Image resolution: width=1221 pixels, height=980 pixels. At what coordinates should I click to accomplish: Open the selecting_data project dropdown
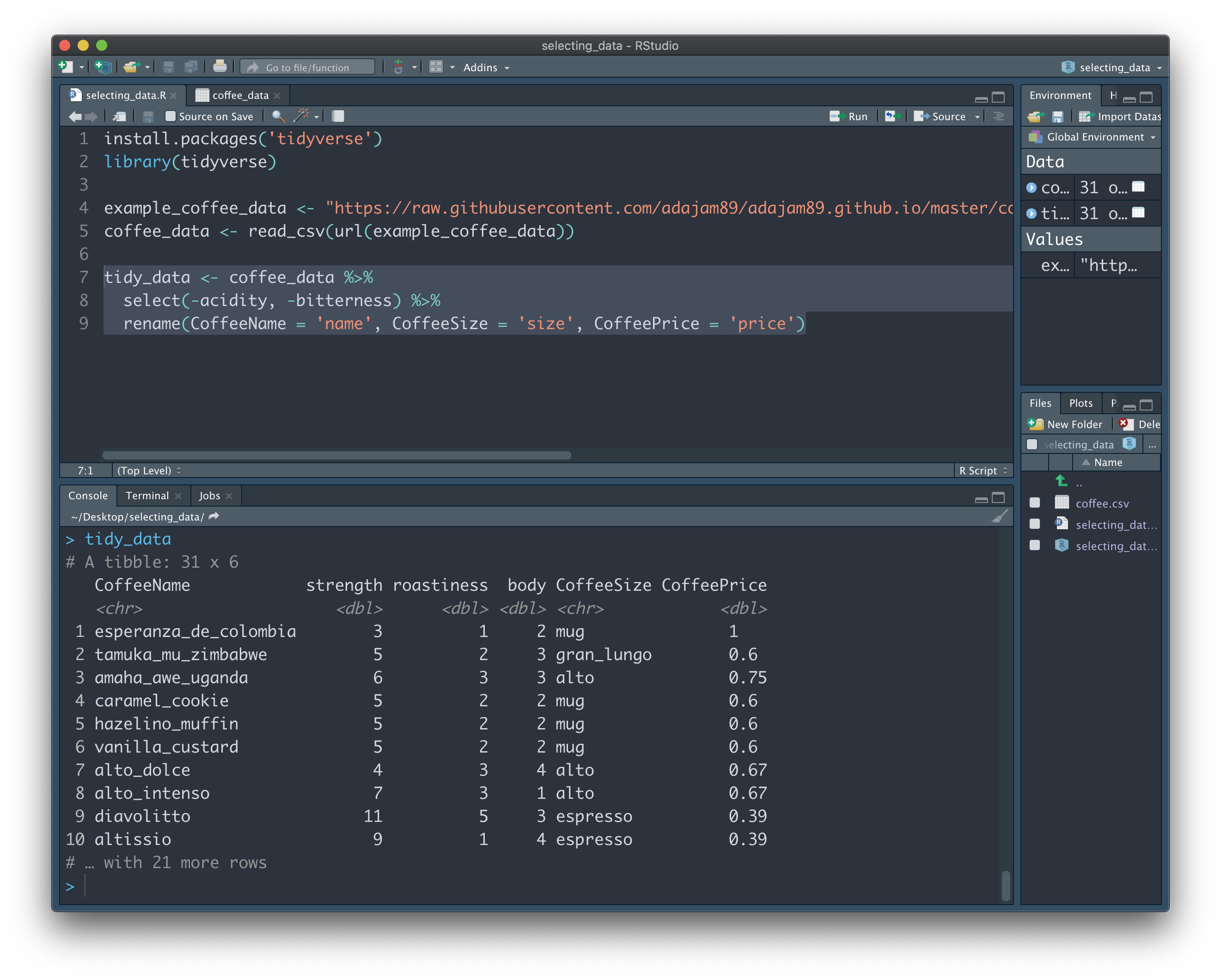[1111, 67]
